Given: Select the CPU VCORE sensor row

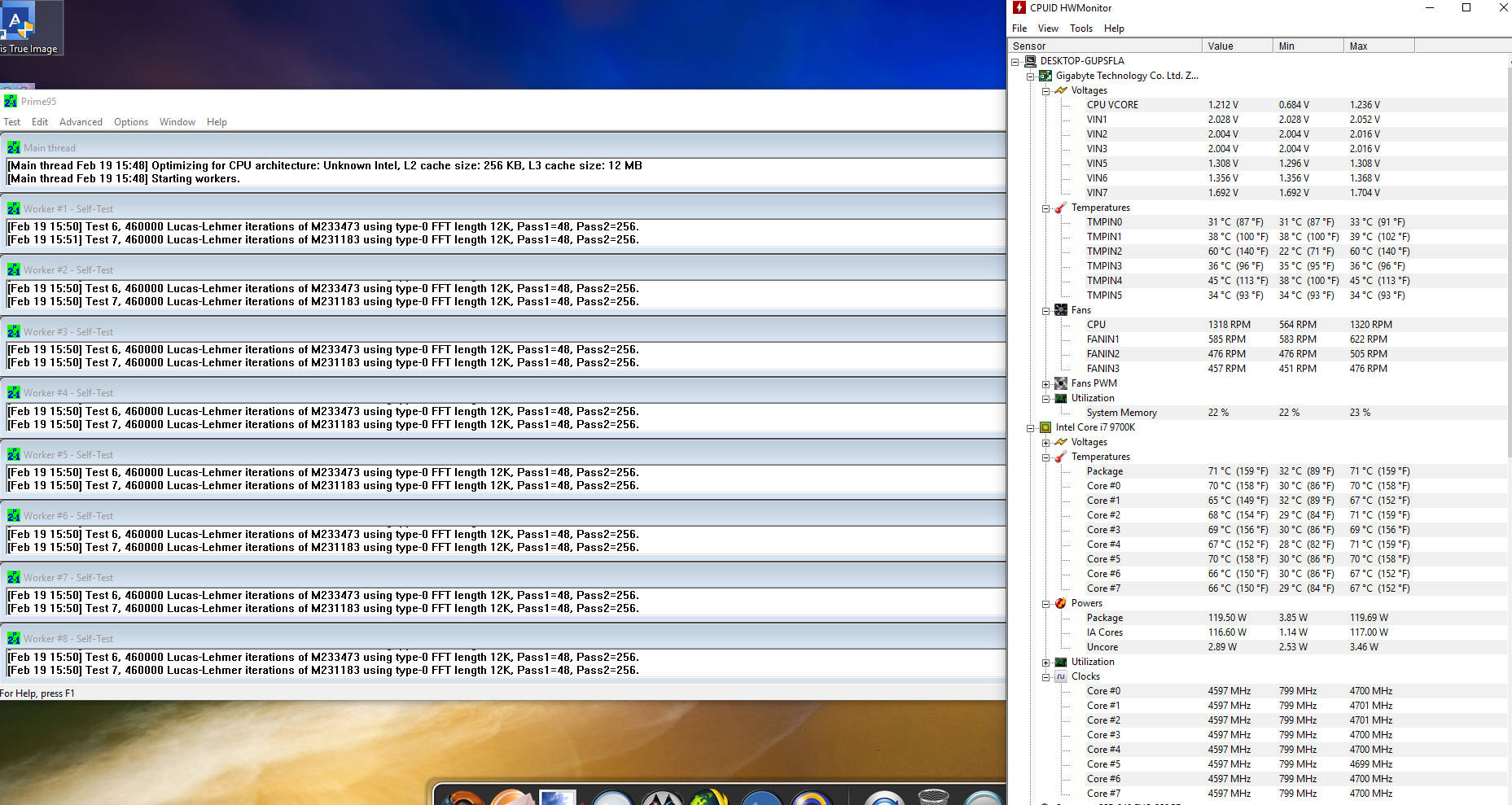Looking at the screenshot, I should (x=1258, y=105).
